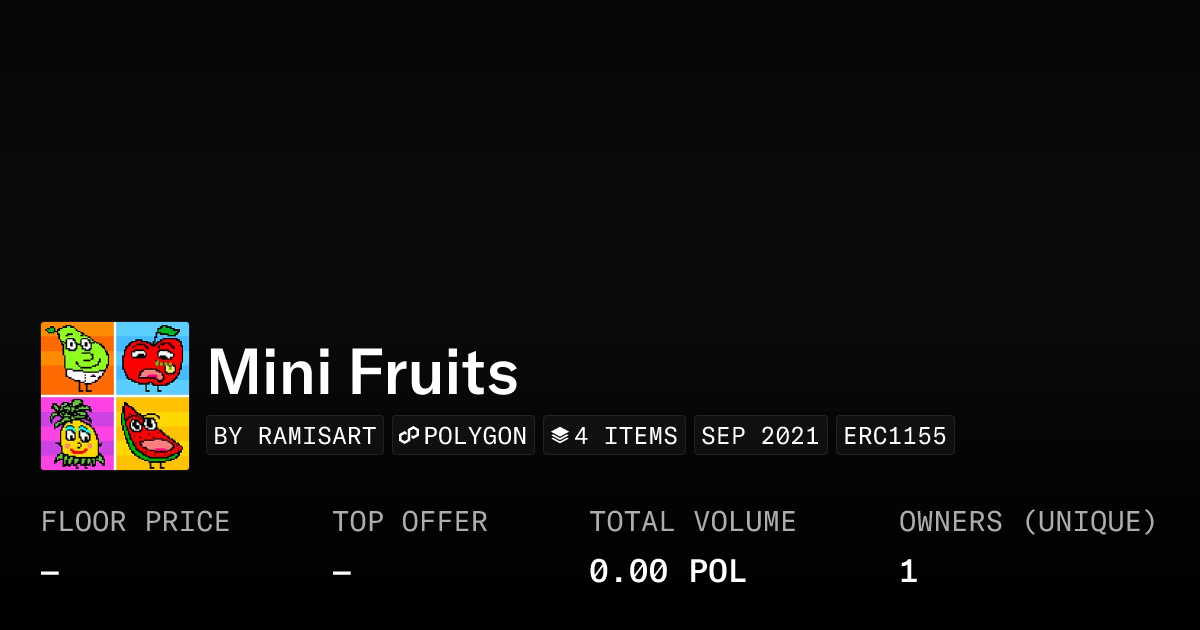Screen dimensions: 1200x630
Task: Click the SEP 2021 date badge
Action: [x=760, y=436]
